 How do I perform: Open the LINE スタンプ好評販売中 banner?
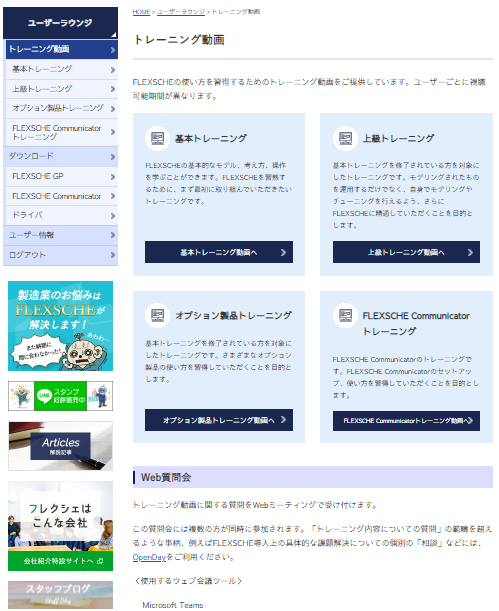[60, 396]
